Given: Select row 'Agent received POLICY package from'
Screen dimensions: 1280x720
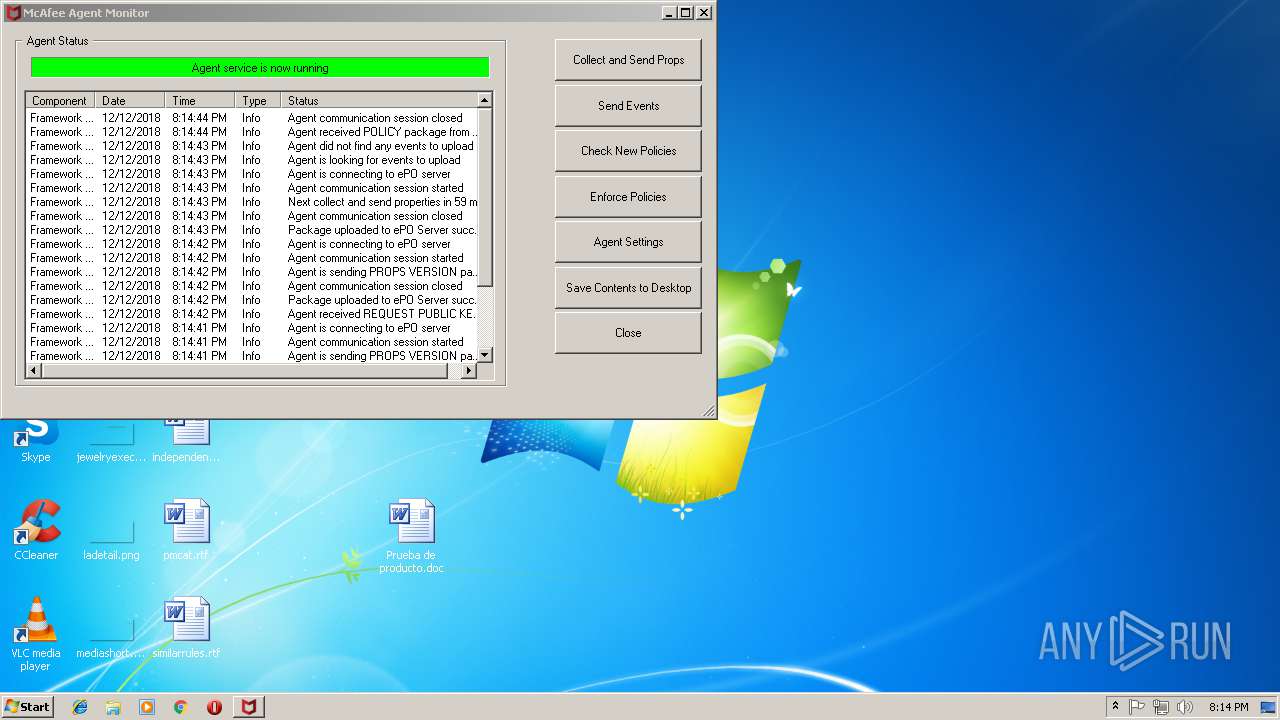Looking at the screenshot, I should 252,132.
